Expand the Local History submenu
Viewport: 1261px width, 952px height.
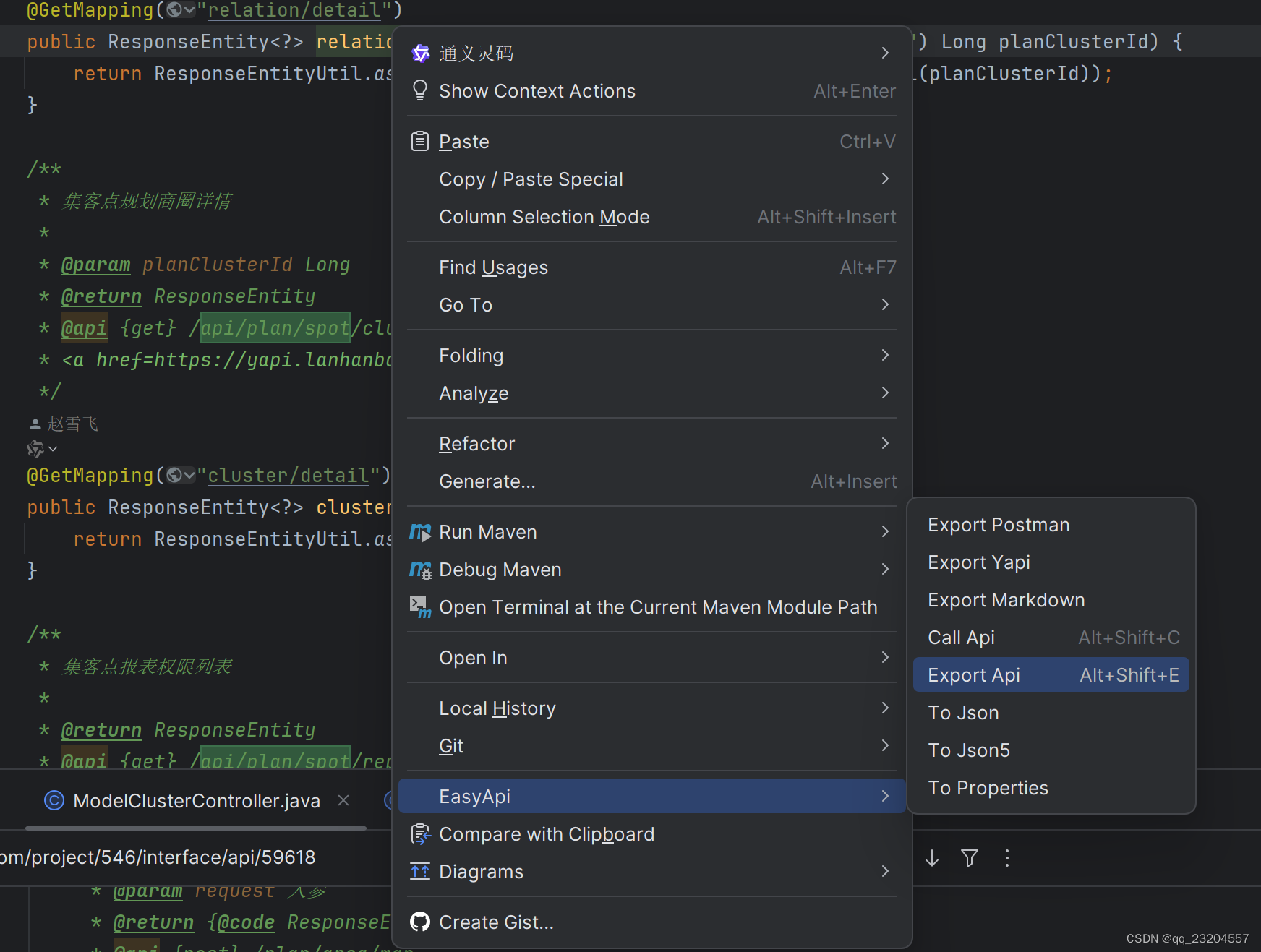coord(885,708)
